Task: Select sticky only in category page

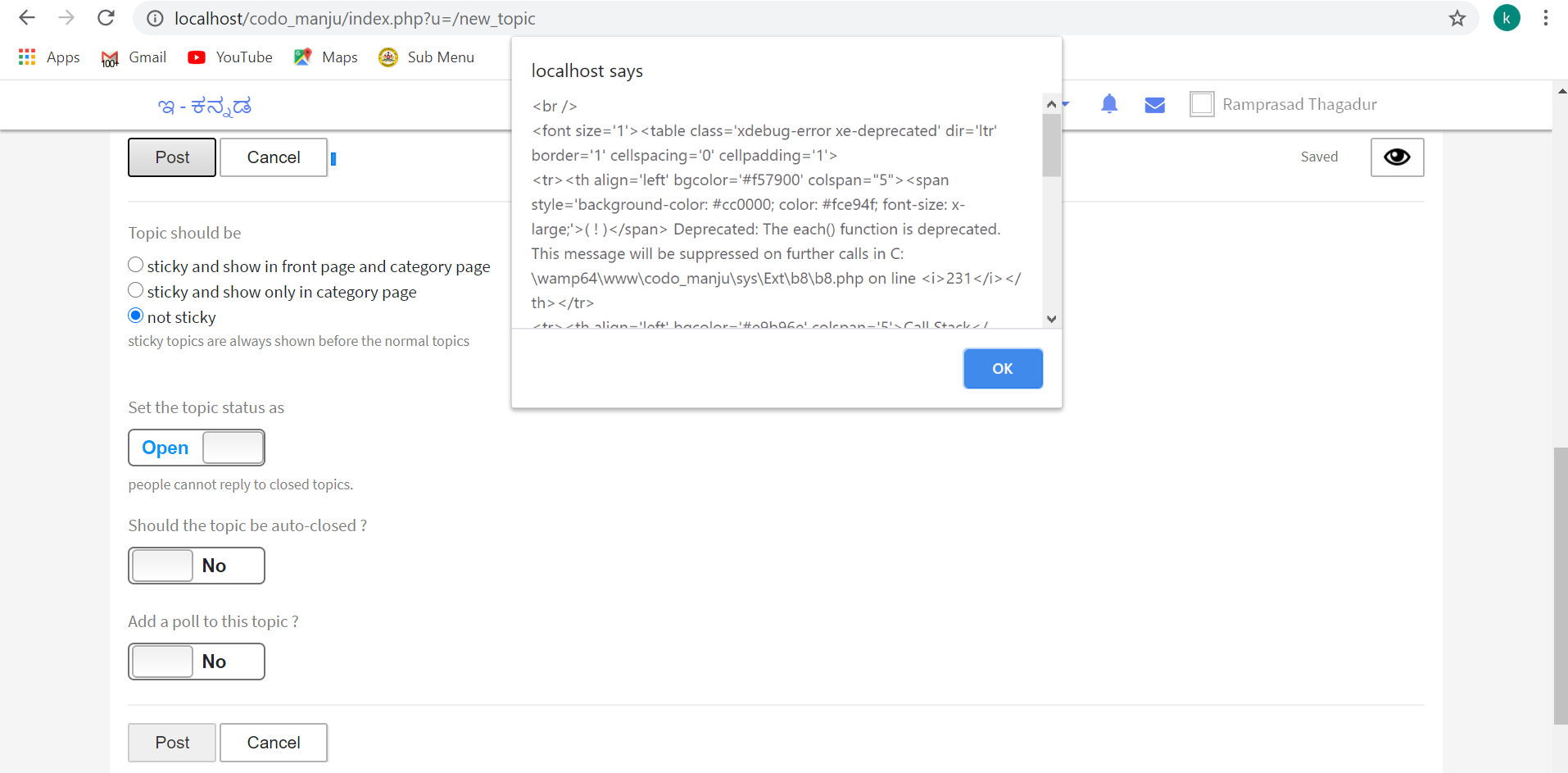Action: tap(136, 290)
